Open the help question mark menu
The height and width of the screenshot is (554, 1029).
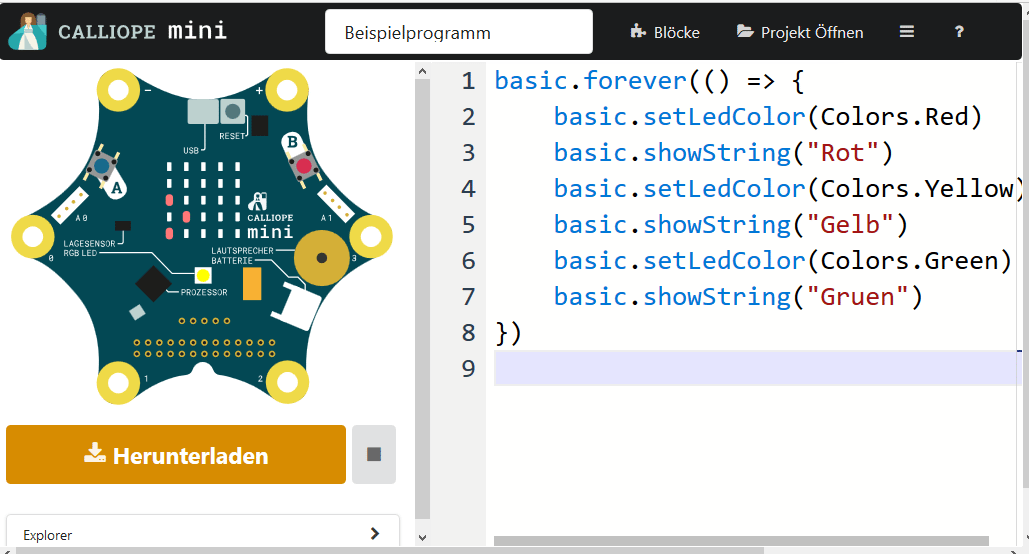click(x=959, y=32)
